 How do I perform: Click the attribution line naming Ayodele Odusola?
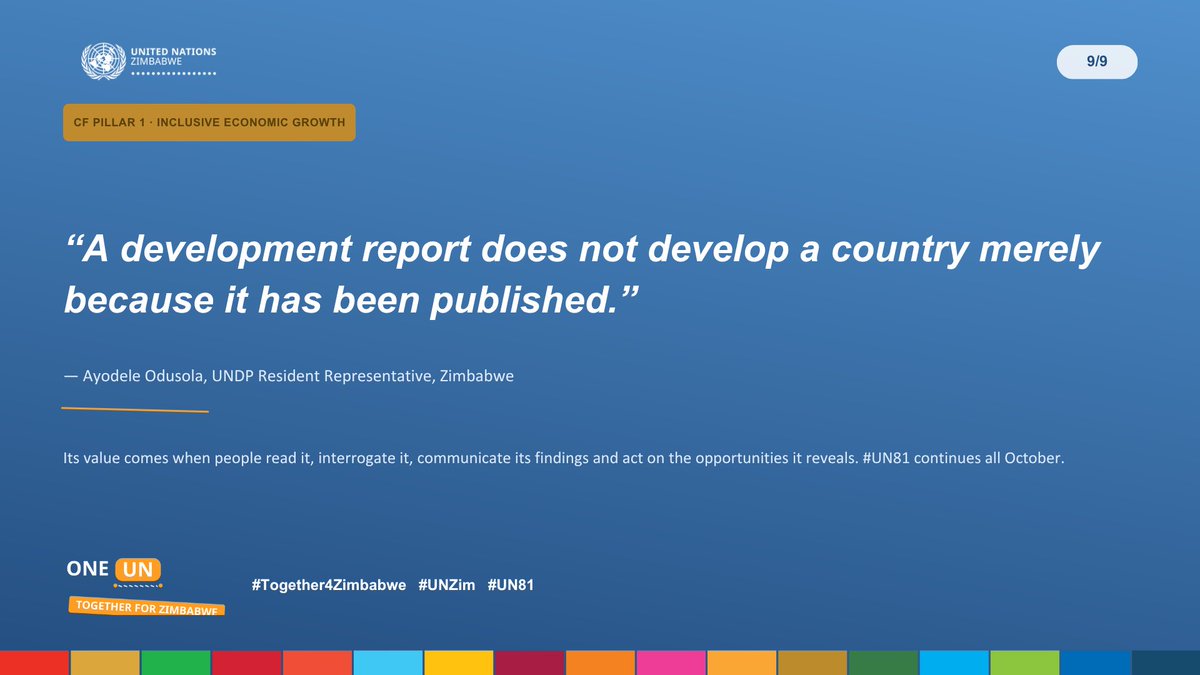(289, 378)
